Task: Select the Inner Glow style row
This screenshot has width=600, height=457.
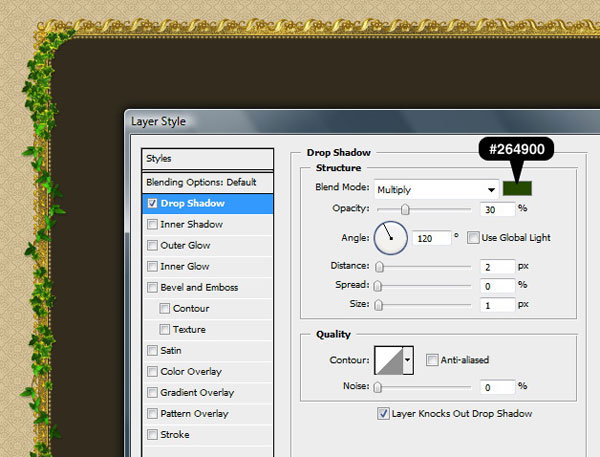Action: click(x=208, y=266)
